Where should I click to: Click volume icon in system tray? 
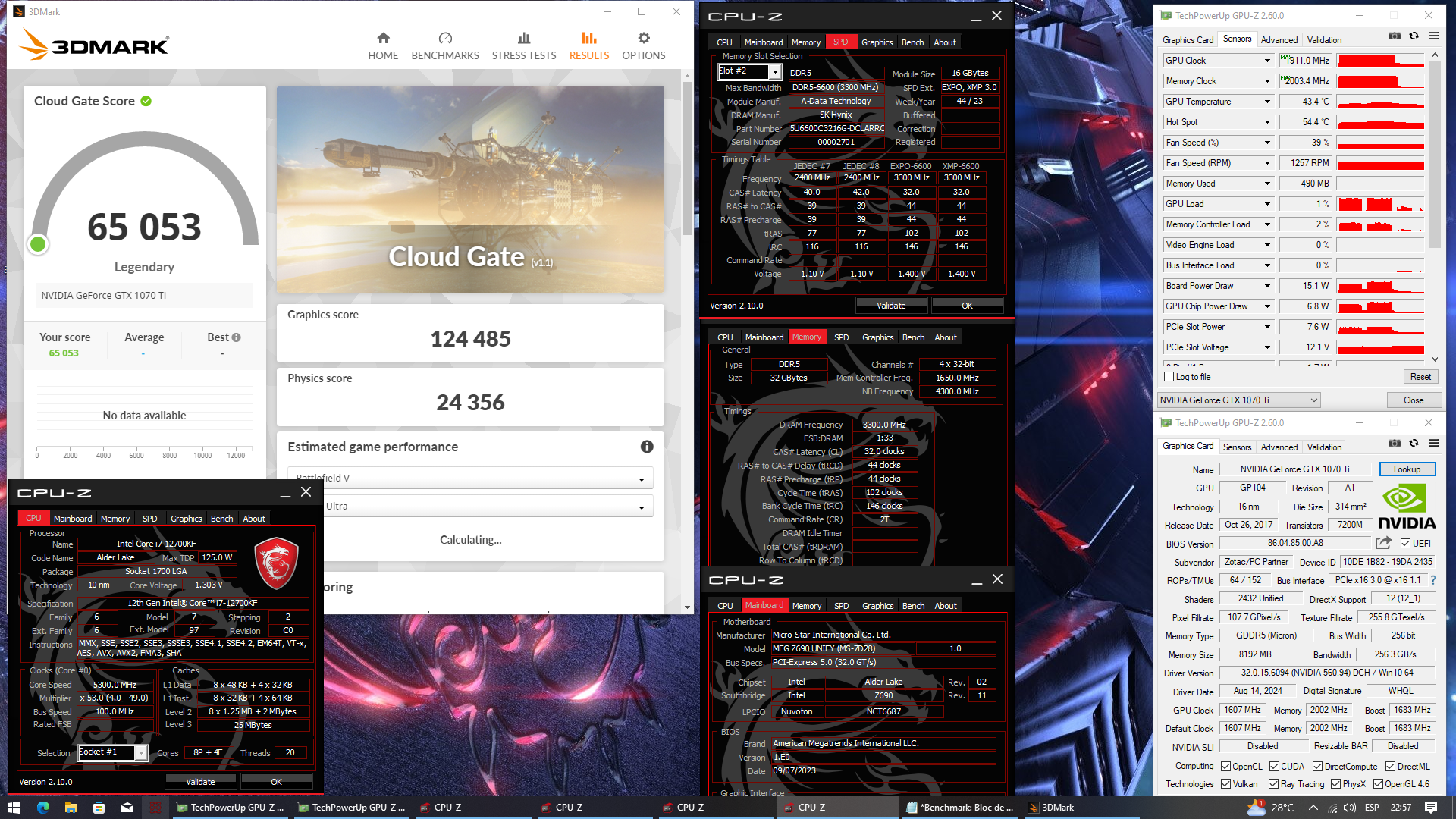(x=1351, y=808)
